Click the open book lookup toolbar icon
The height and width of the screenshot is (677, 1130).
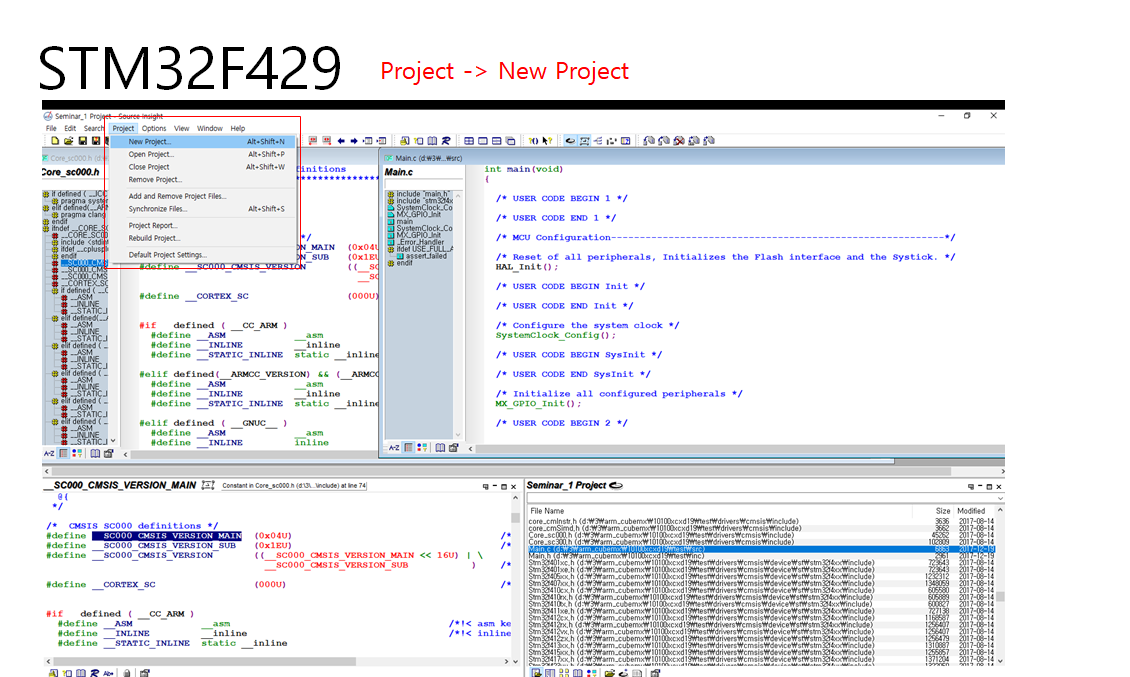(x=432, y=141)
